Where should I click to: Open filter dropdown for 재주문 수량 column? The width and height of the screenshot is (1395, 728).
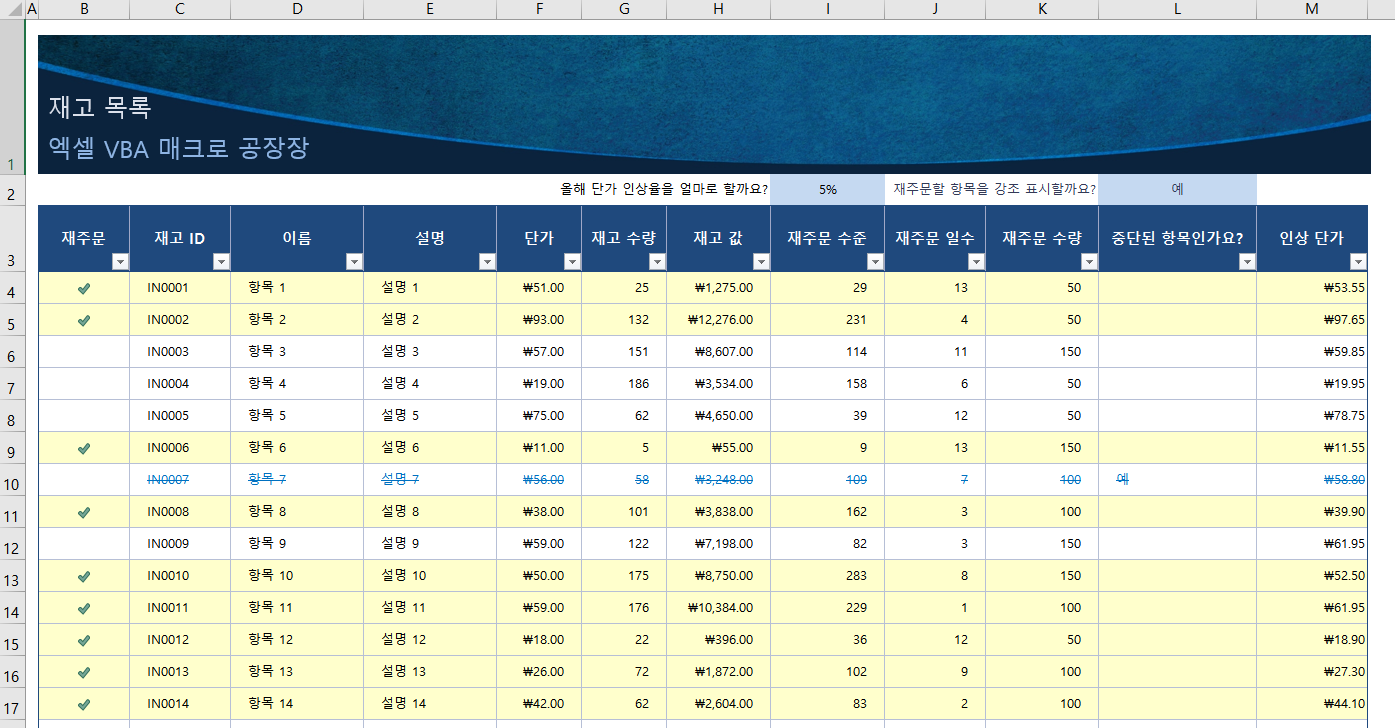[1089, 262]
